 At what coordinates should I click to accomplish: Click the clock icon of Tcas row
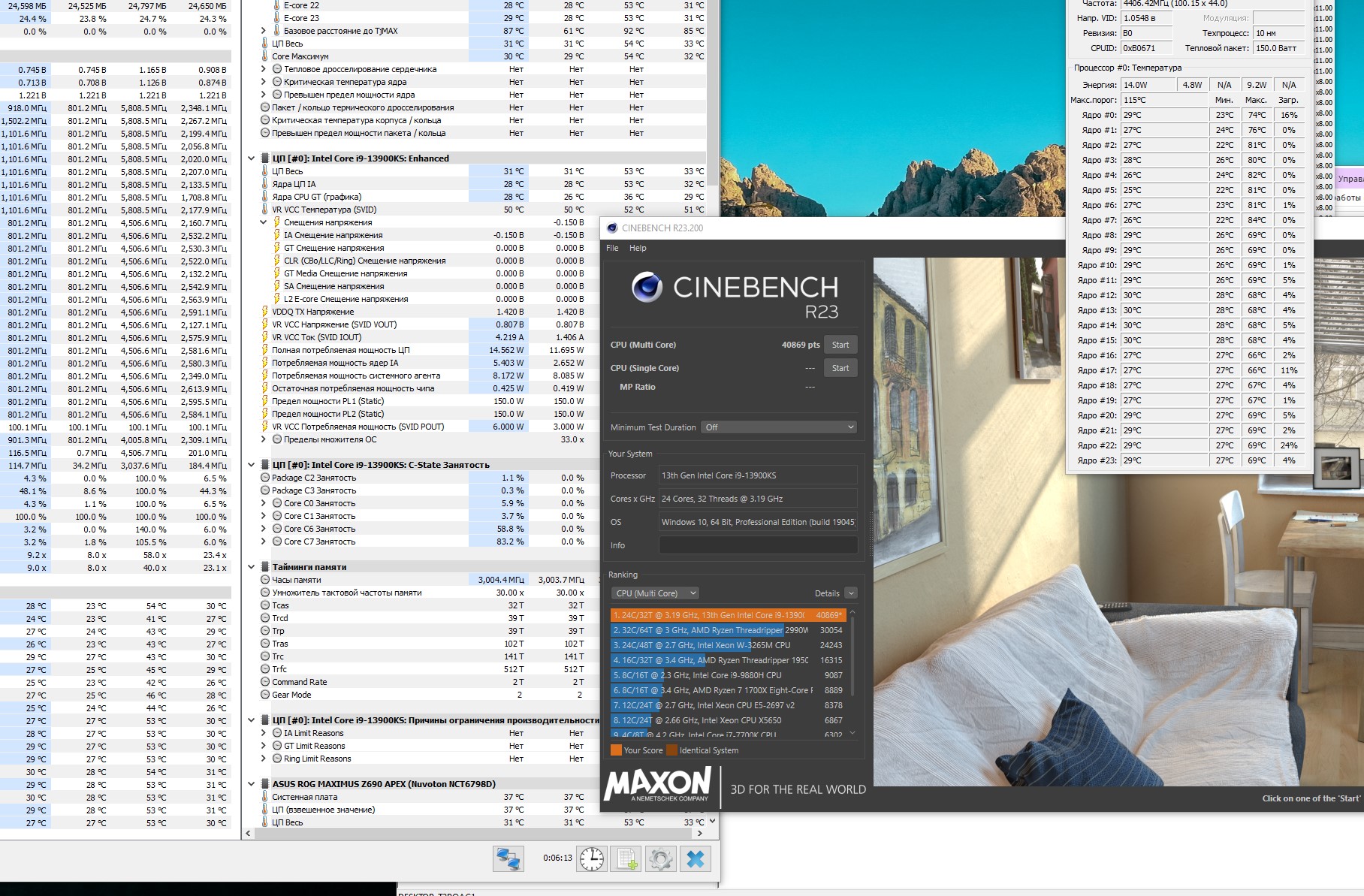(265, 605)
